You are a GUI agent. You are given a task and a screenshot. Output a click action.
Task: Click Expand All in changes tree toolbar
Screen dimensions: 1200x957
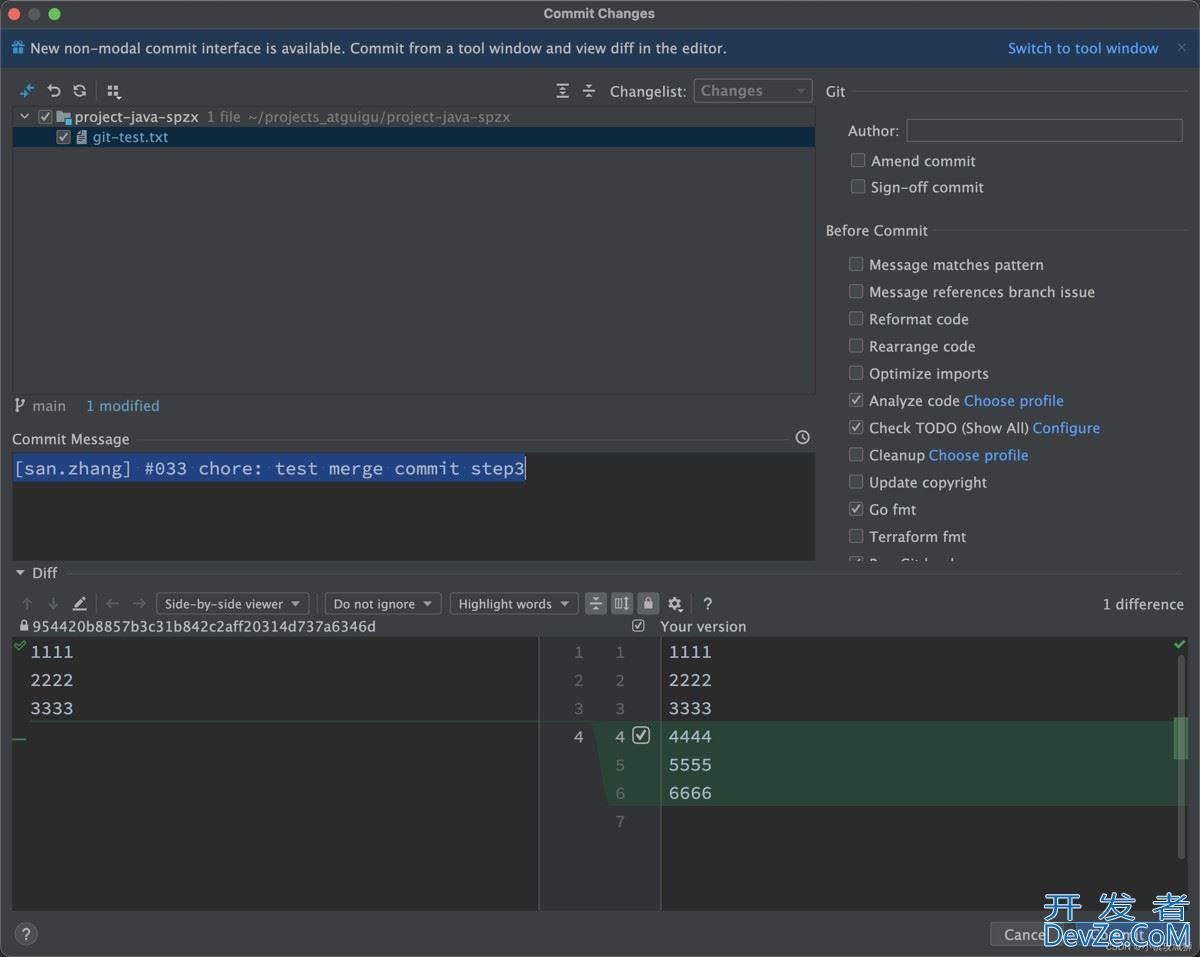tap(563, 91)
